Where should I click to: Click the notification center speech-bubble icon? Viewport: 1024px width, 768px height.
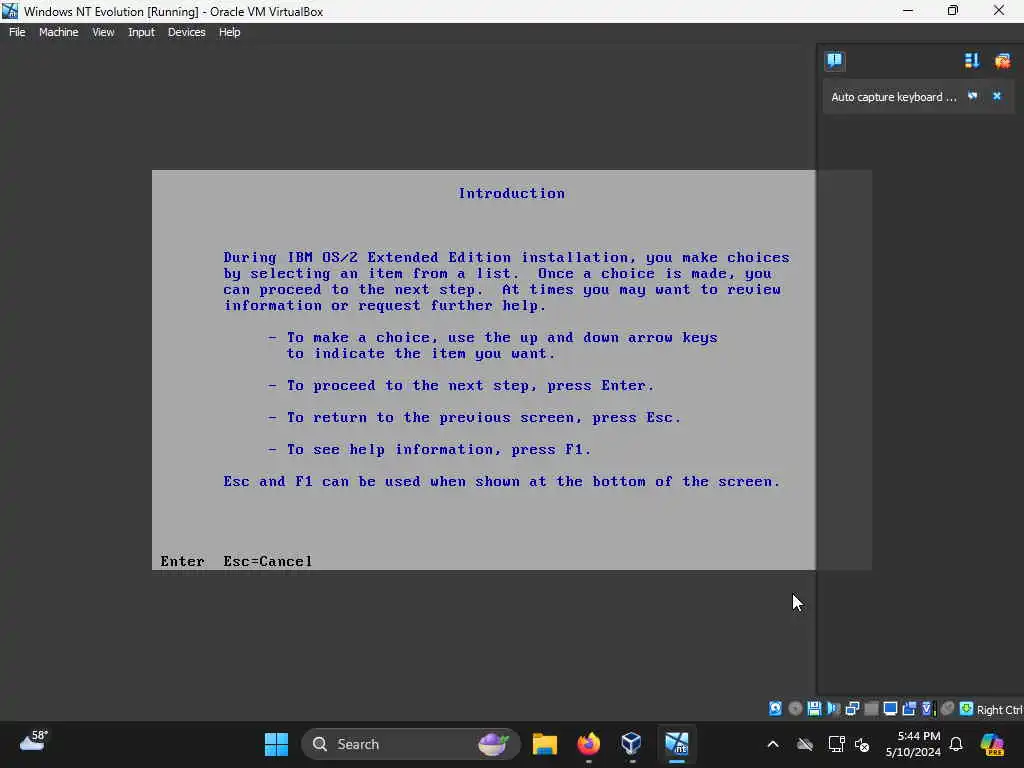click(835, 61)
